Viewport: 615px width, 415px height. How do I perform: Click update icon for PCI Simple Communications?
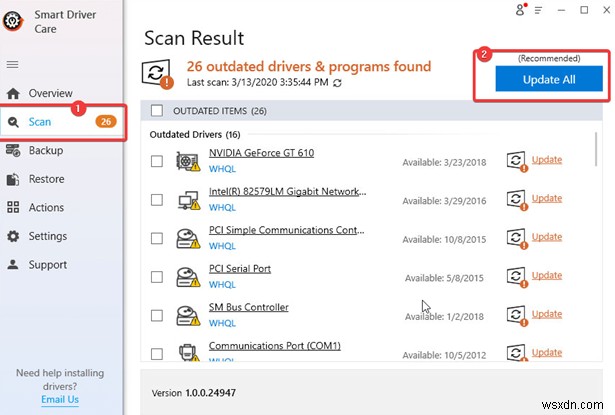pyautogui.click(x=517, y=239)
